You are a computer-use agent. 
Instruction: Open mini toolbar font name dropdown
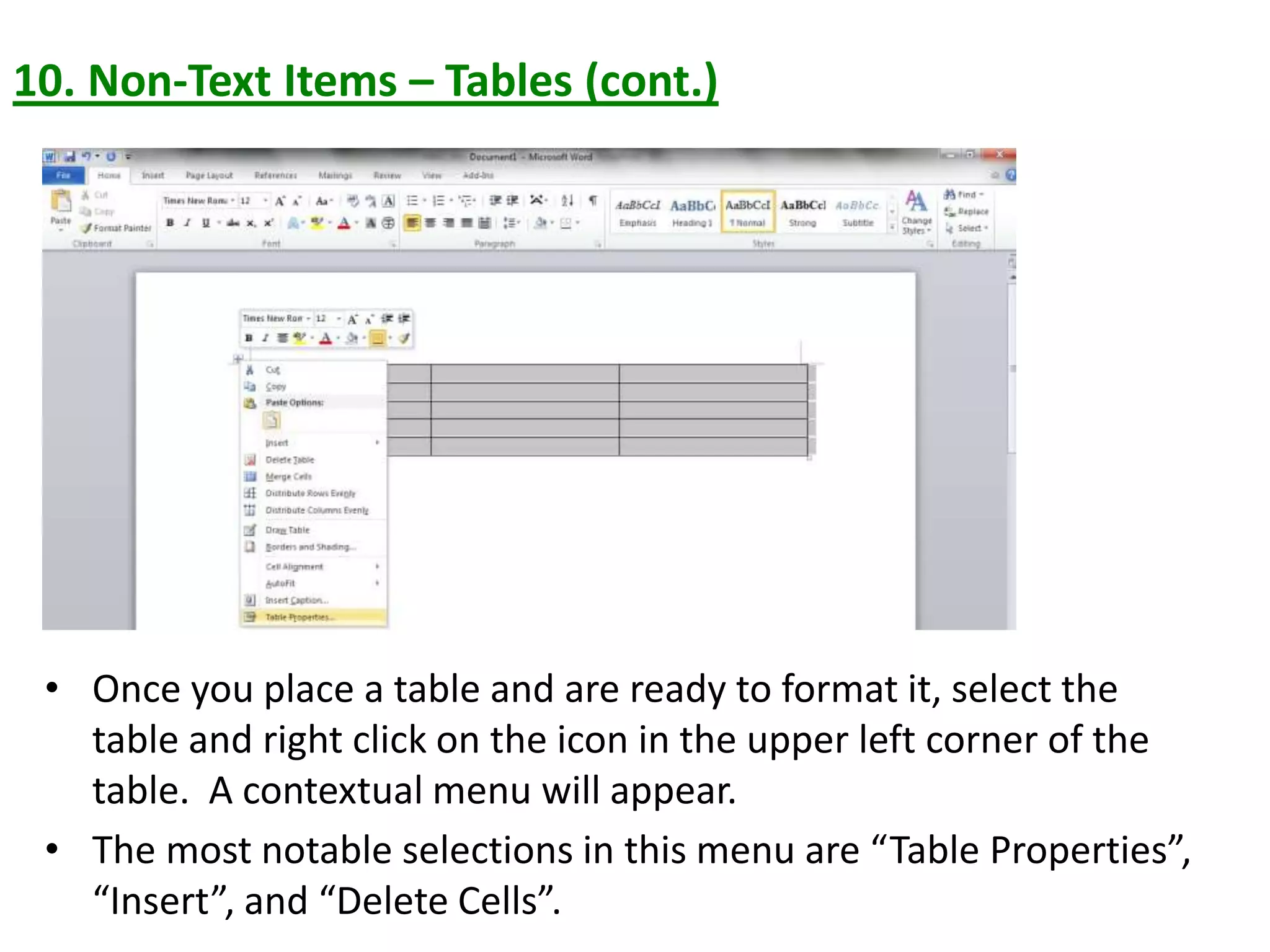tap(308, 319)
